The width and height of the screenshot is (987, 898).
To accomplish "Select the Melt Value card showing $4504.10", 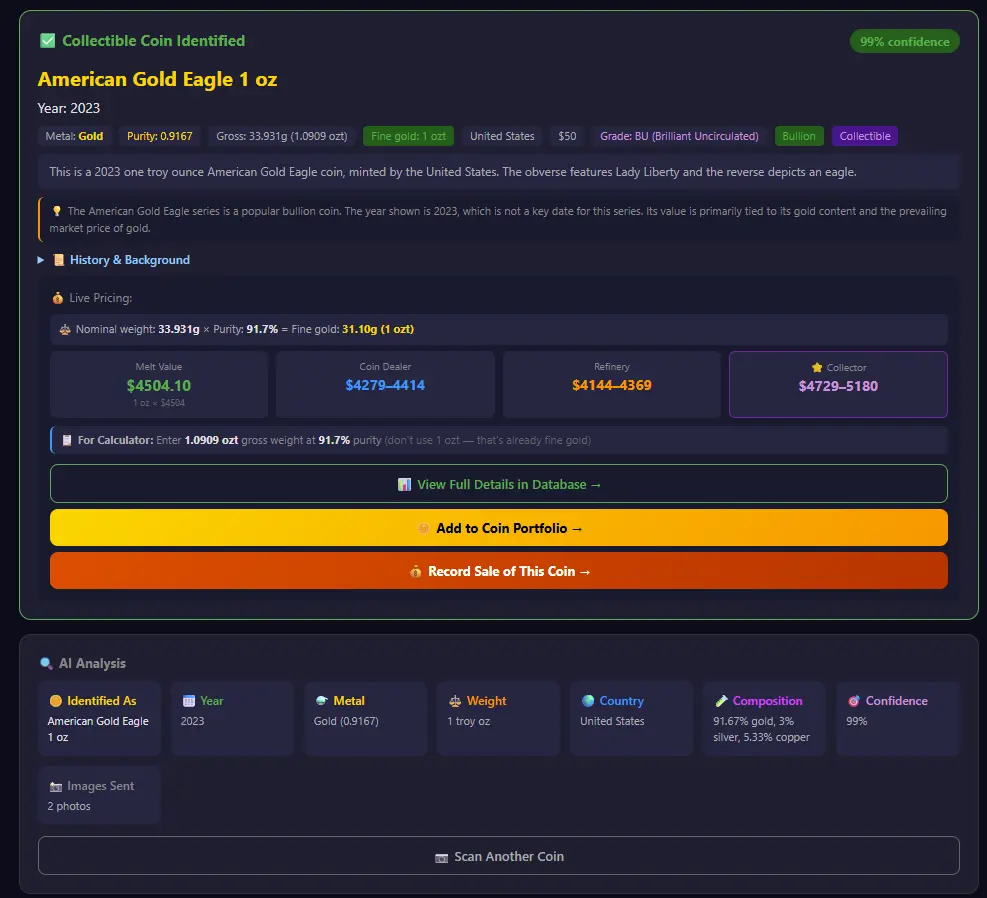I will tap(159, 384).
